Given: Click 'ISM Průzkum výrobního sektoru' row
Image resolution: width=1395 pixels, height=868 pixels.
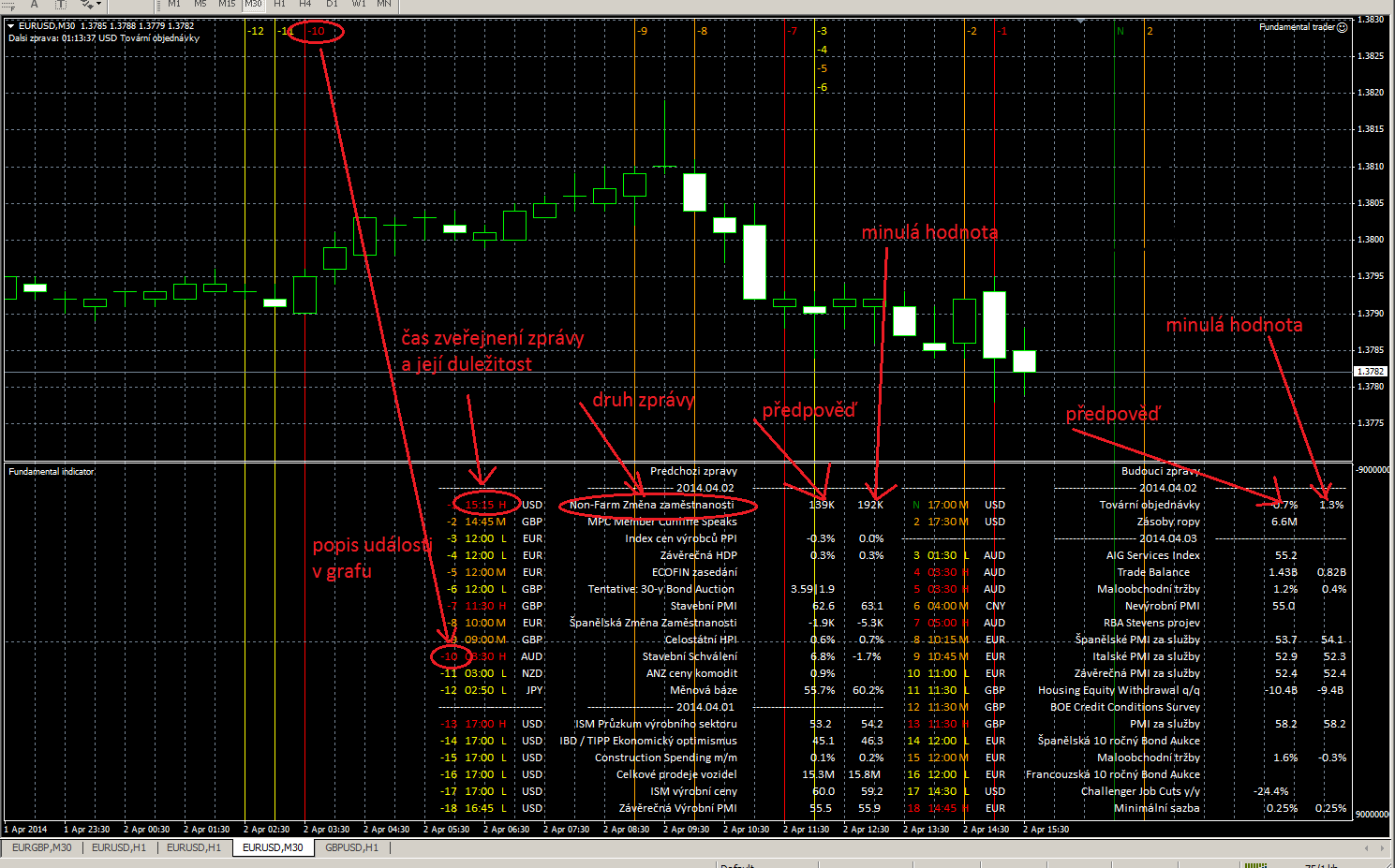Looking at the screenshot, I should pos(656,724).
